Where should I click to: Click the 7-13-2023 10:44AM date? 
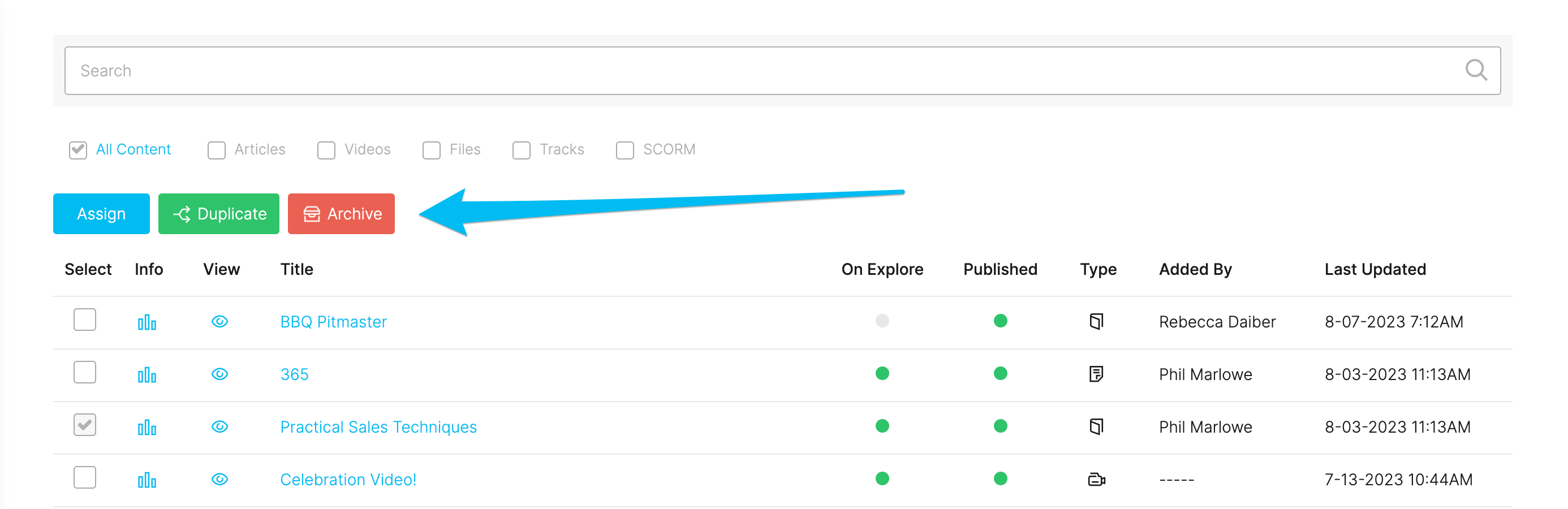1398,479
